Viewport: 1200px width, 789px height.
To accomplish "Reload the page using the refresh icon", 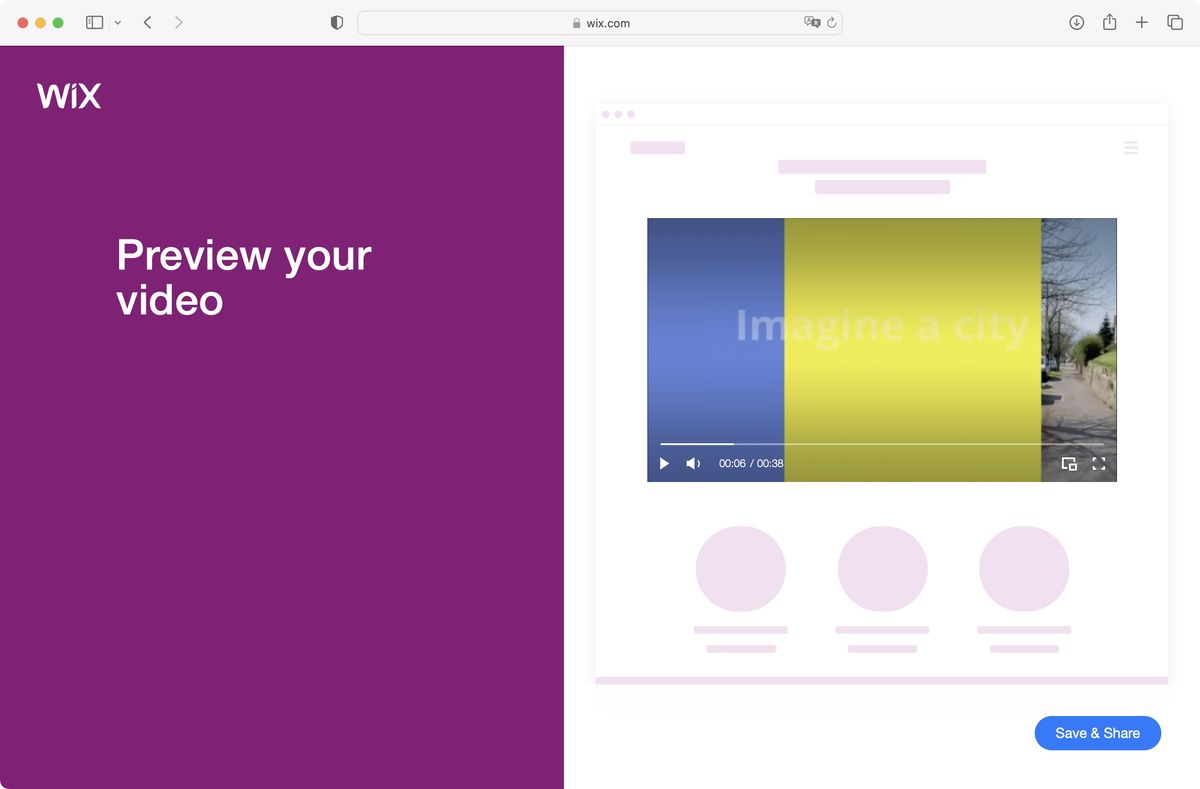I will pyautogui.click(x=829, y=22).
